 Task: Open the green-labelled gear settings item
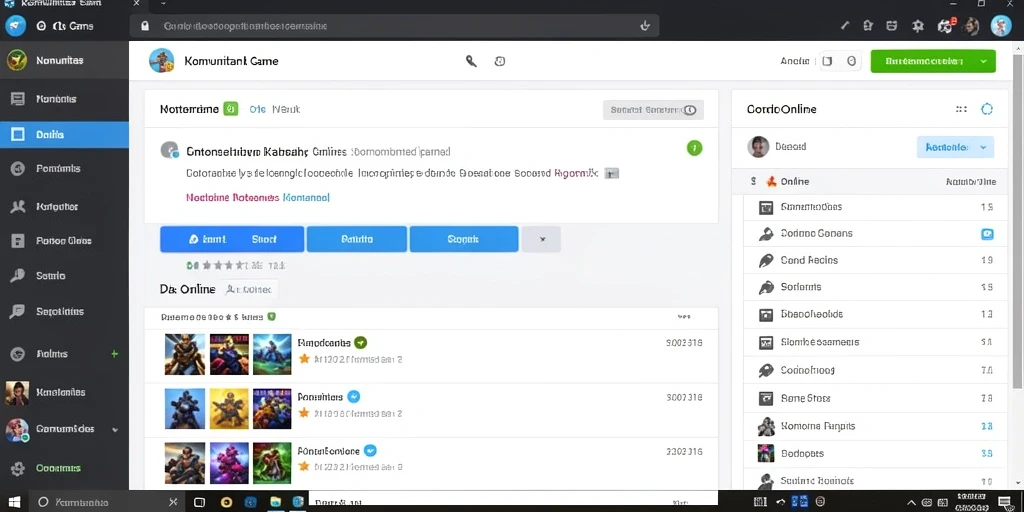point(65,468)
